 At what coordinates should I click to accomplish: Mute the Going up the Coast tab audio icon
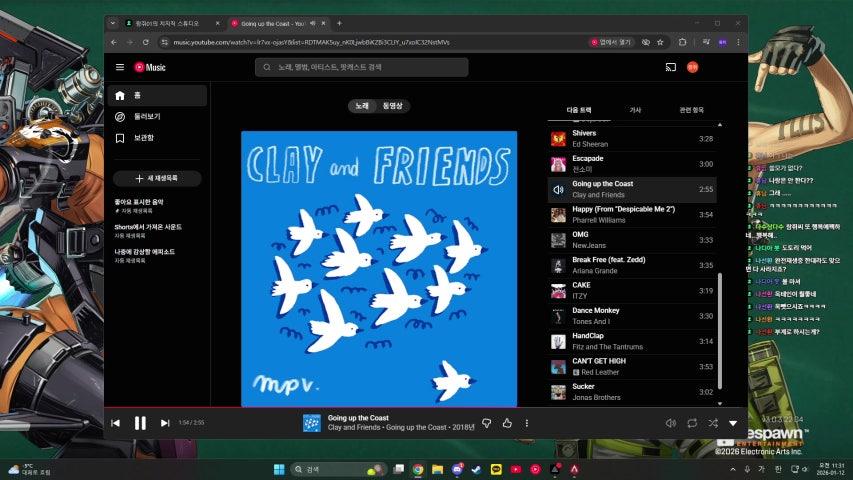pos(313,23)
